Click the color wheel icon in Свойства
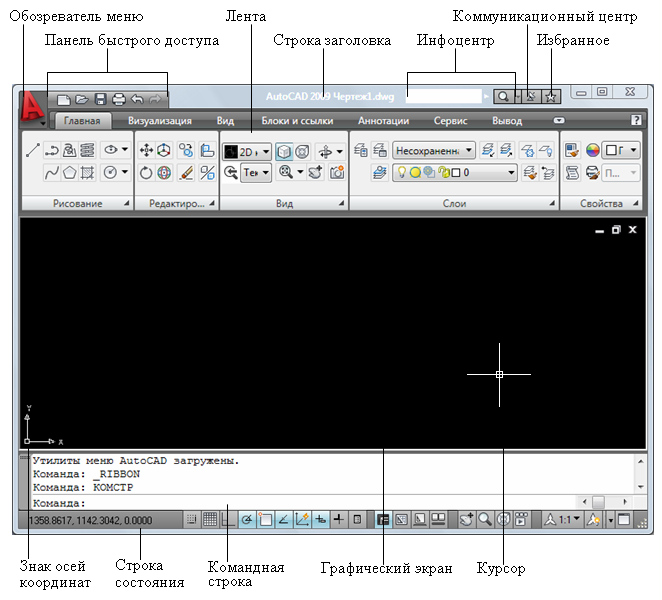Viewport: 662px width, 600px height. (x=593, y=150)
